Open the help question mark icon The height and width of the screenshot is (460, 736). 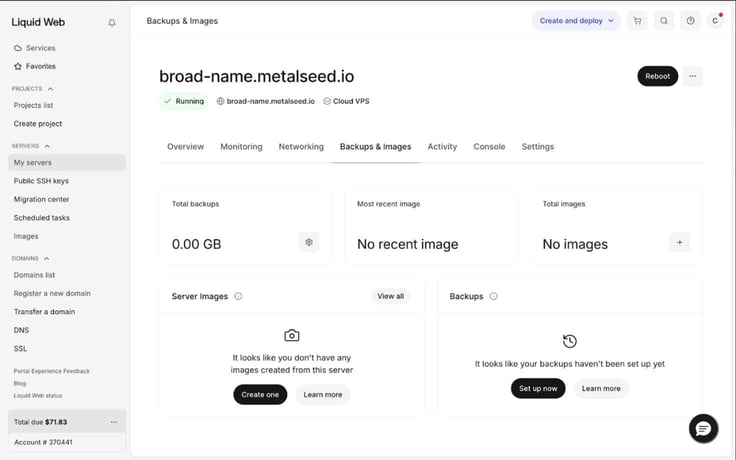(x=690, y=21)
